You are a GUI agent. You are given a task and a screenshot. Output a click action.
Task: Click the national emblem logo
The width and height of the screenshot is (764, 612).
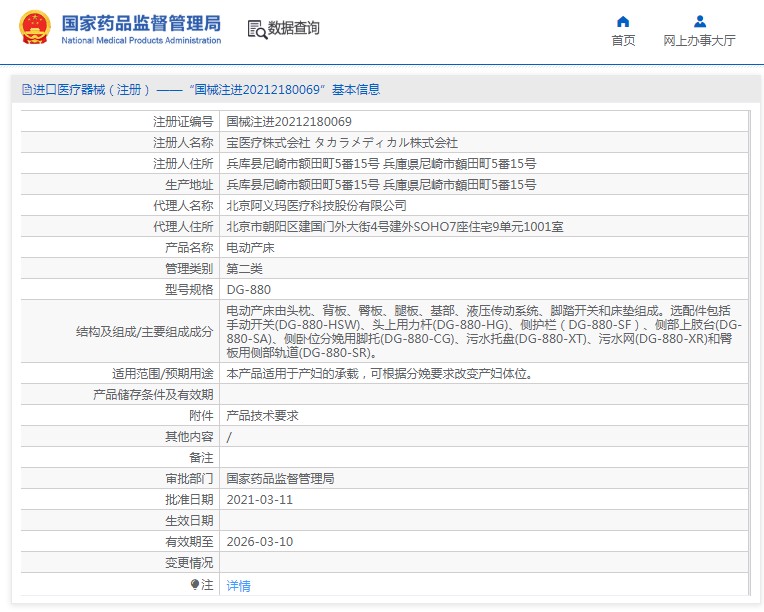[x=35, y=28]
